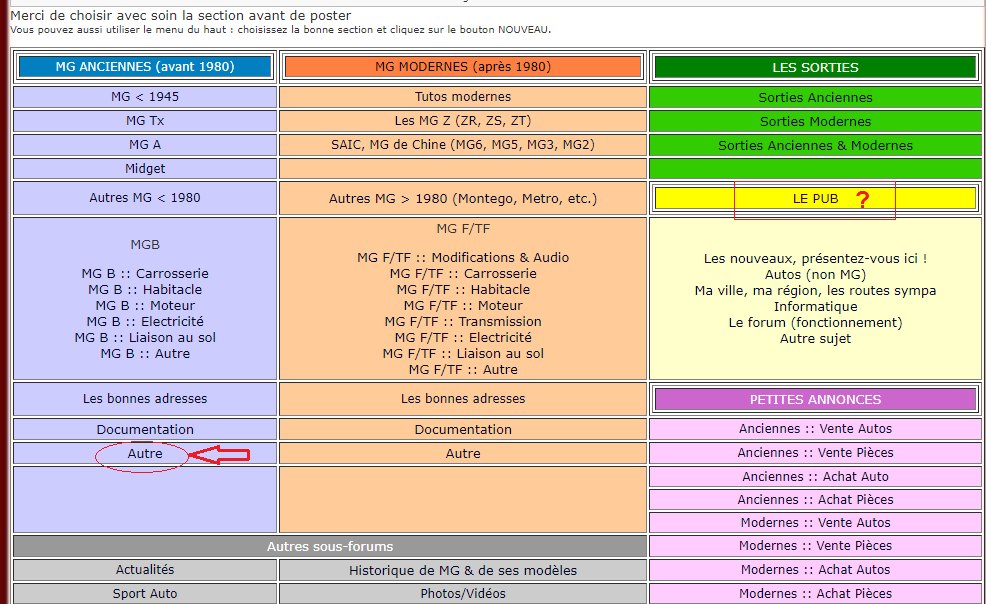This screenshot has width=986, height=604.
Task: Open Les bonnes adresses in MG Modernes column
Action: (463, 398)
